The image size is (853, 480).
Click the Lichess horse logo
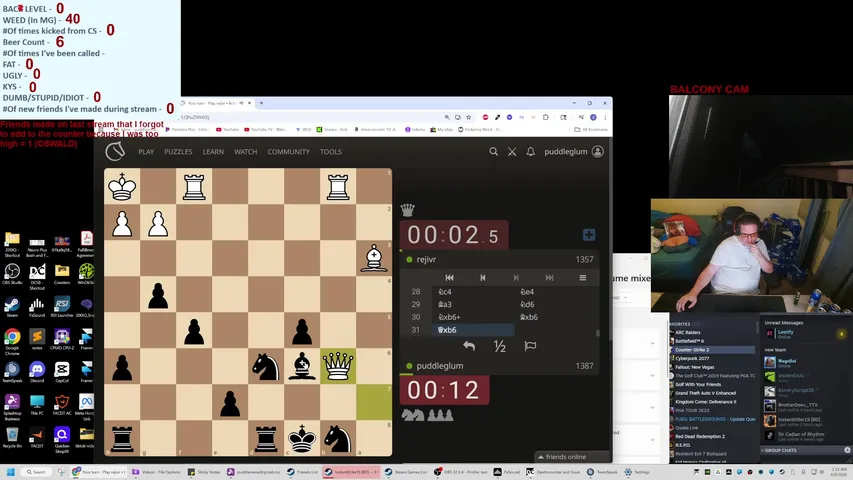coord(115,151)
